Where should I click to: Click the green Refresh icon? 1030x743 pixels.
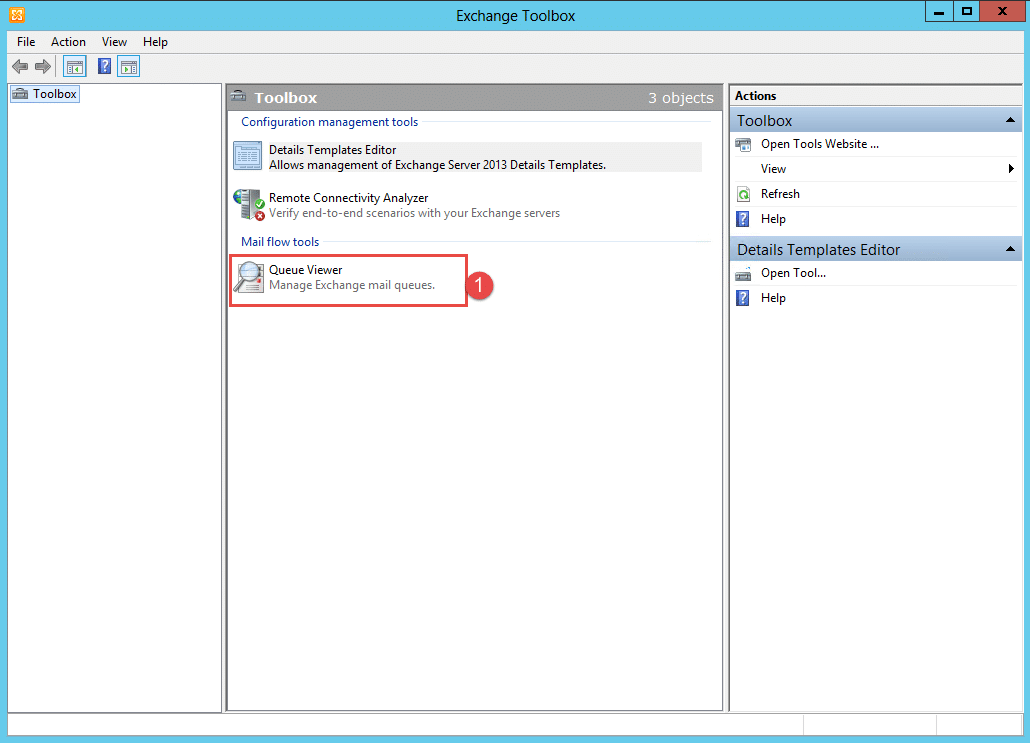(743, 194)
